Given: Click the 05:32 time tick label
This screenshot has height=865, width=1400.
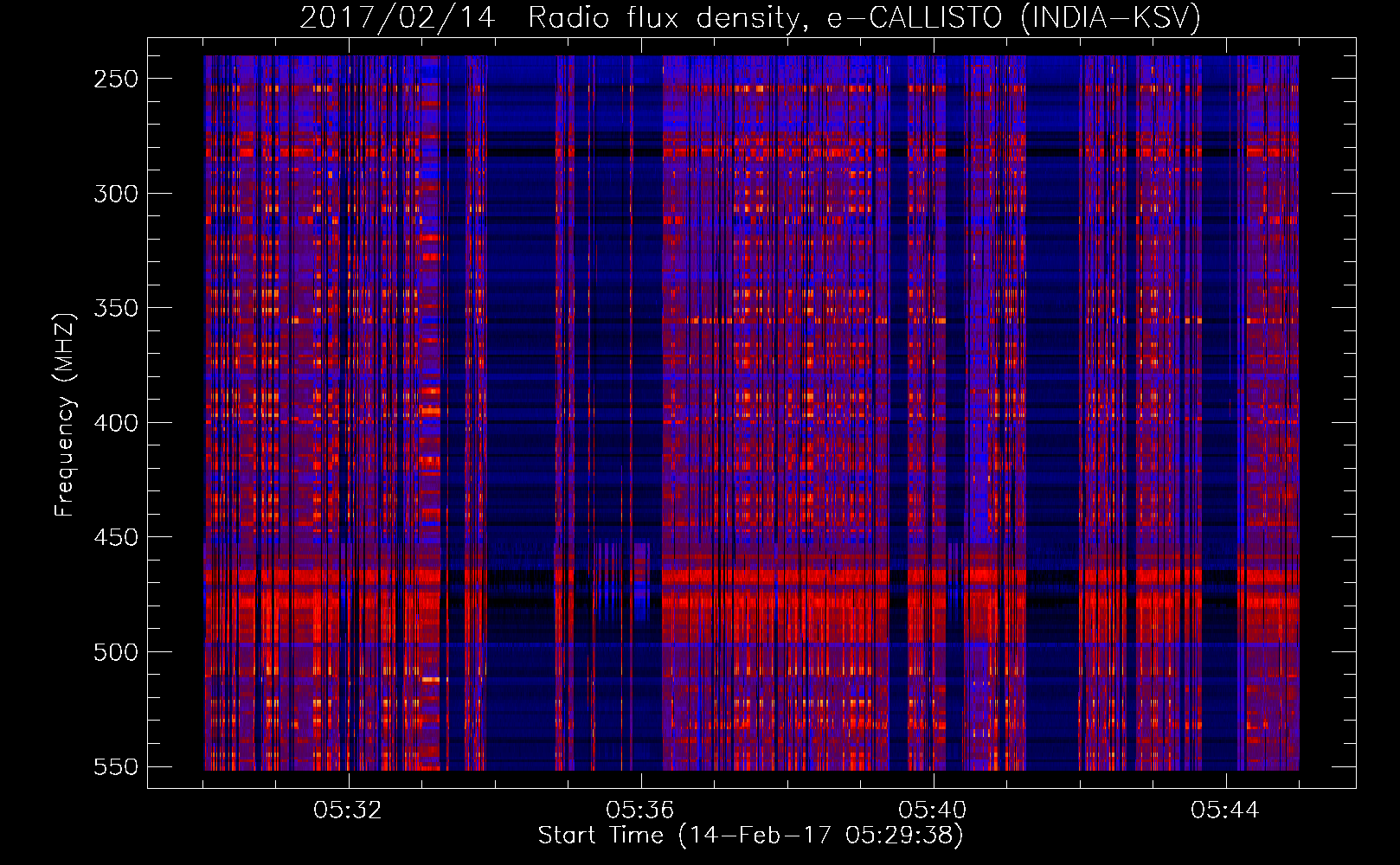Looking at the screenshot, I should pos(348,811).
